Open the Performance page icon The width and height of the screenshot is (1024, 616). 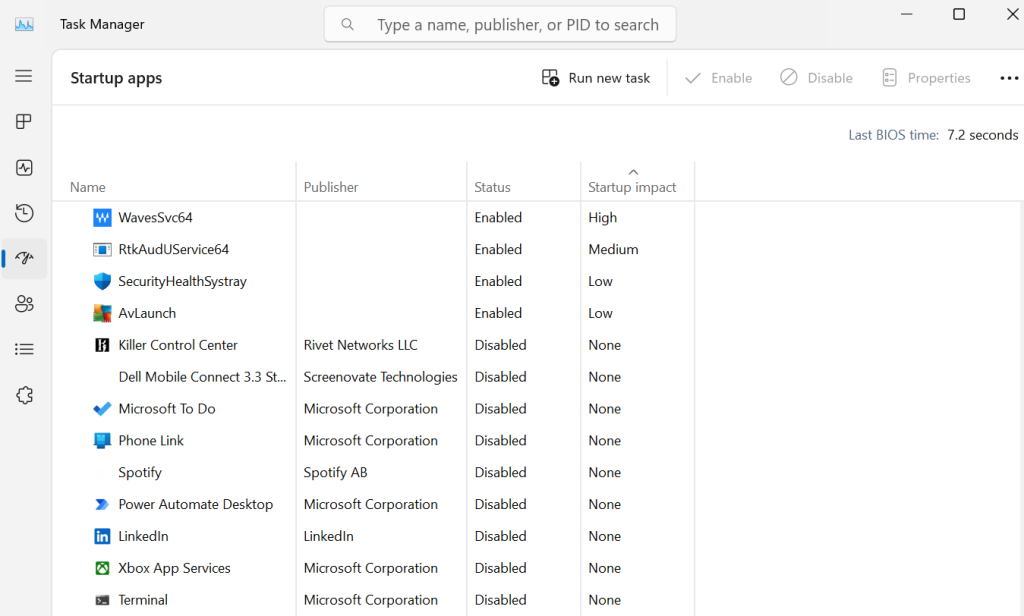pyautogui.click(x=24, y=168)
